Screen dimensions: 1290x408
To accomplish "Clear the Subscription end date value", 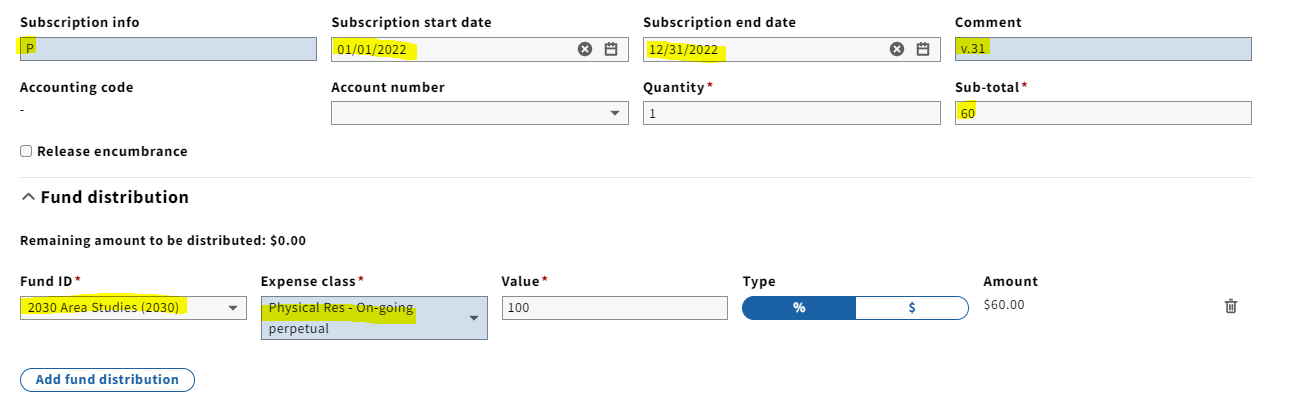I will coord(897,49).
